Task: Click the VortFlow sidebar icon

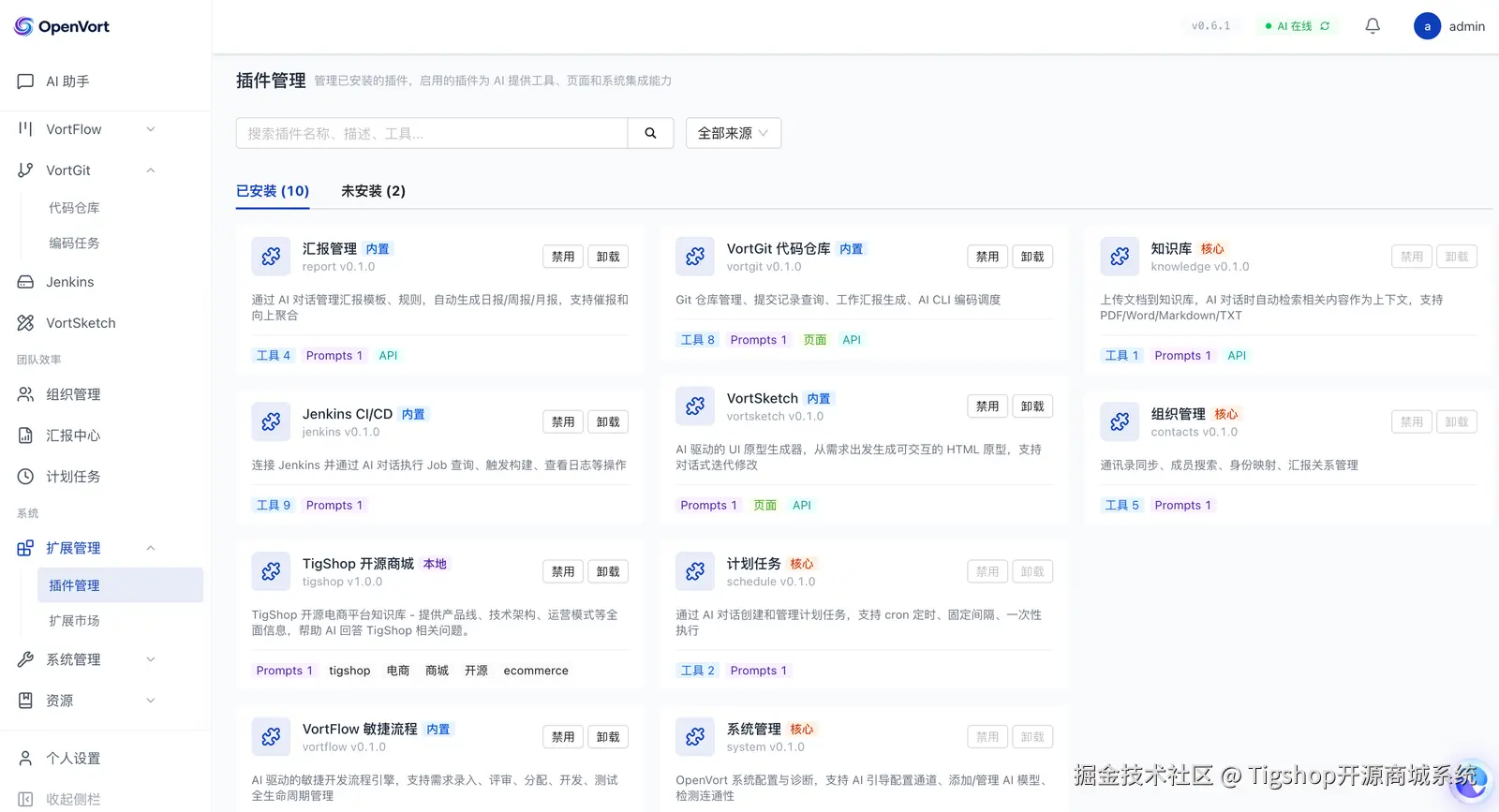Action: coord(25,129)
